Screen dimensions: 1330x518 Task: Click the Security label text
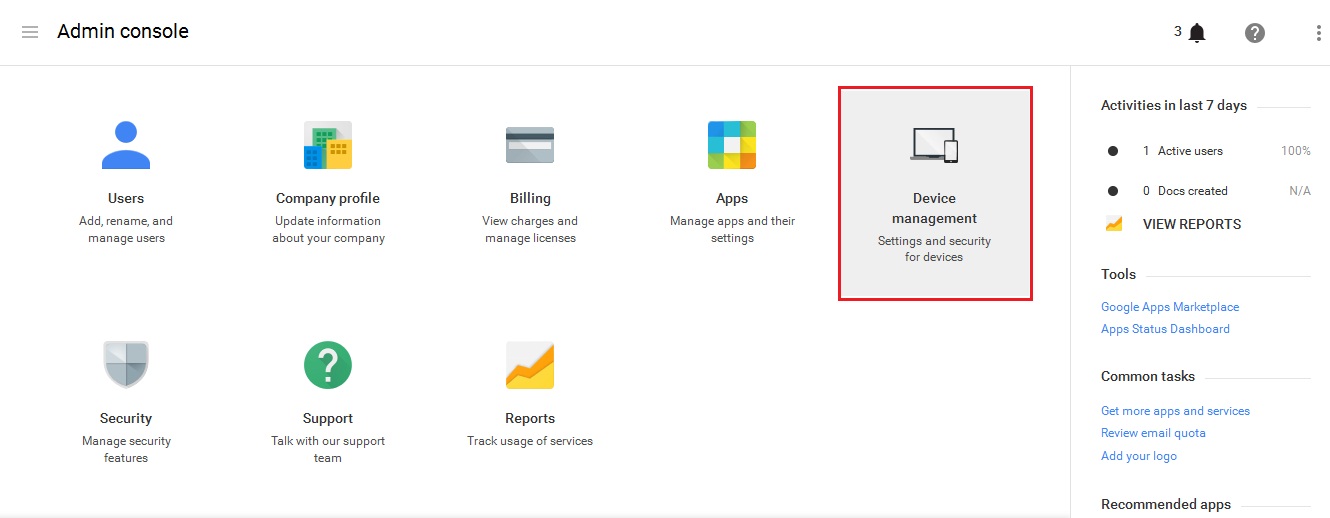pyautogui.click(x=126, y=418)
